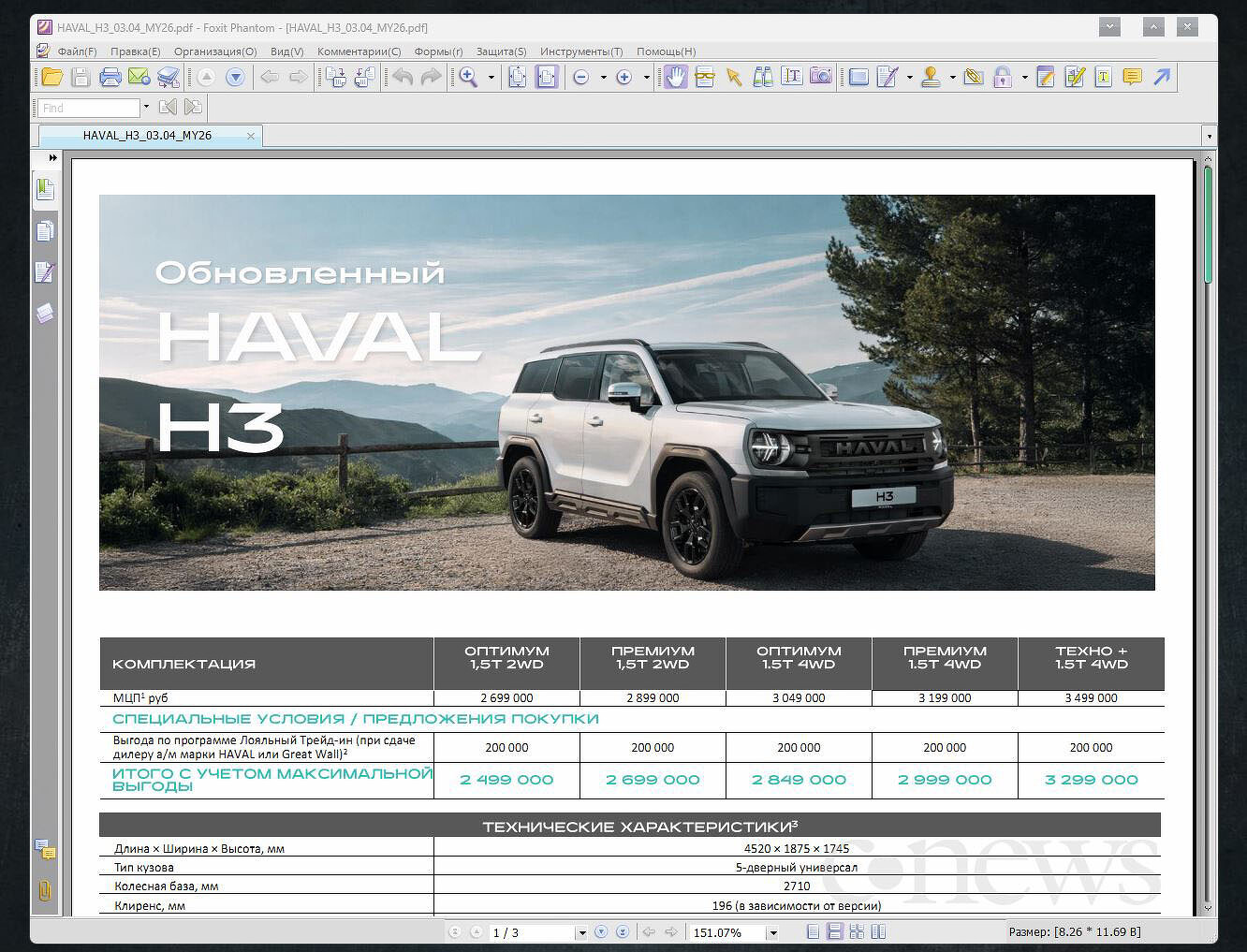Select the blue Arrow drawing tool
The height and width of the screenshot is (952, 1247).
click(1162, 78)
